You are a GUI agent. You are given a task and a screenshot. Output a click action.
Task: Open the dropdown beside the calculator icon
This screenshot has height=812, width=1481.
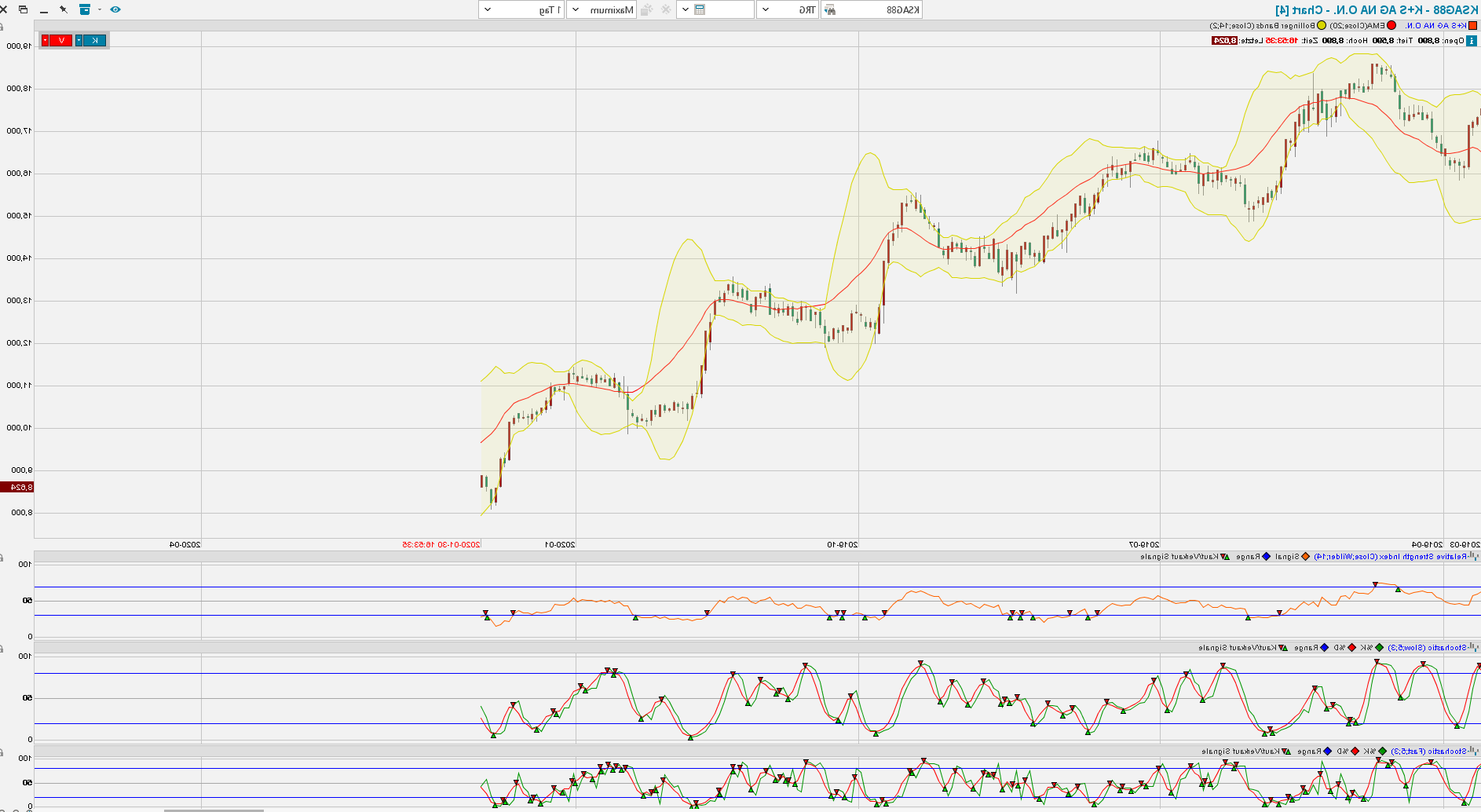pyautogui.click(x=685, y=9)
